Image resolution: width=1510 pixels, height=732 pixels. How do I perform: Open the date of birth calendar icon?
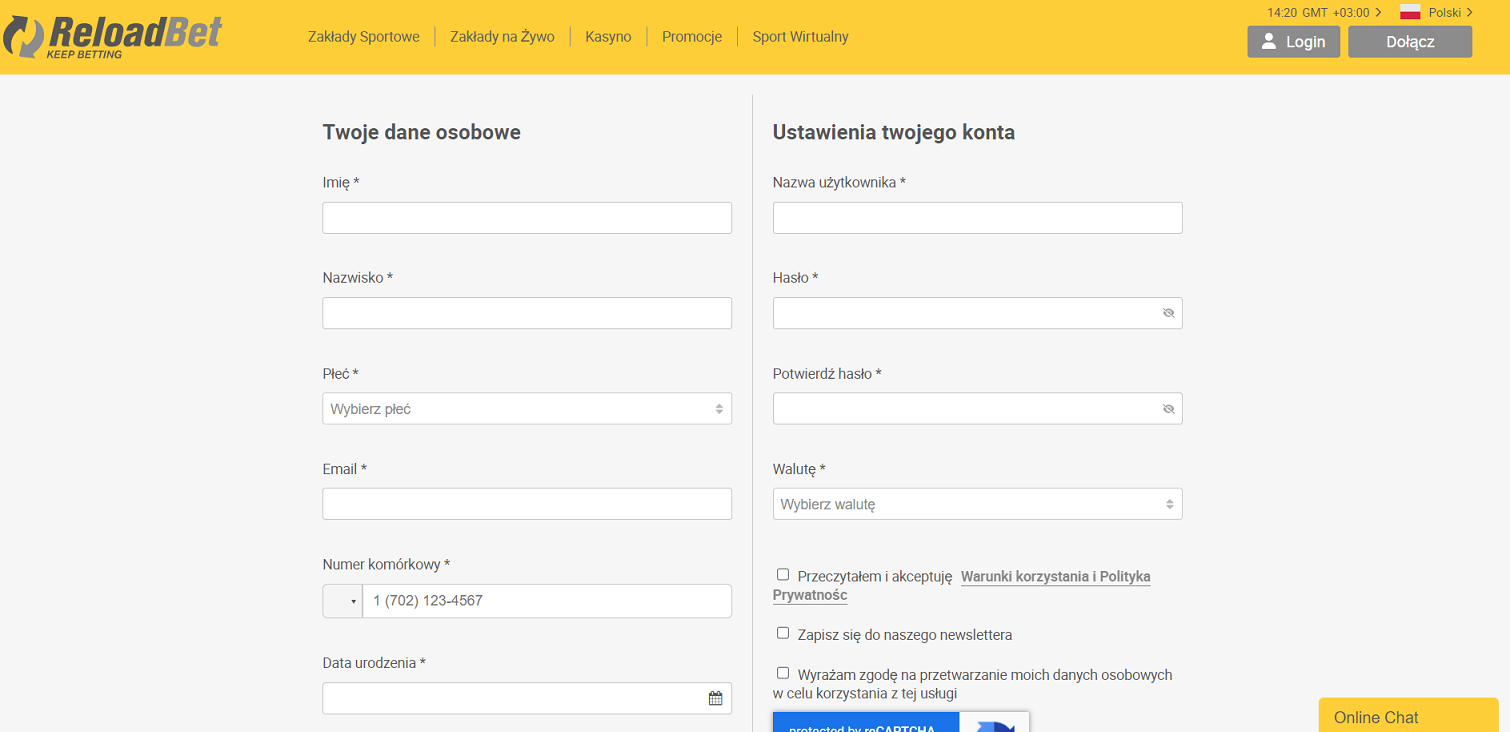click(715, 698)
